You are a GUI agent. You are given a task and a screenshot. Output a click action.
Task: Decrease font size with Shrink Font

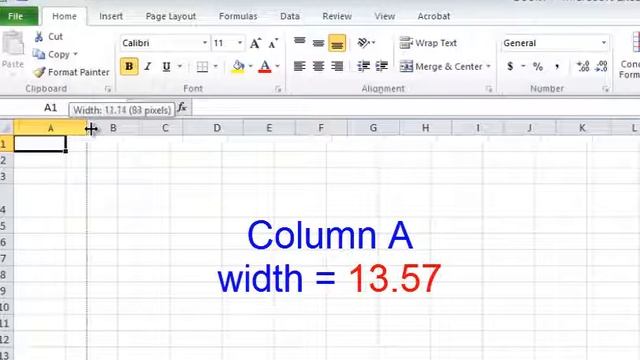click(273, 43)
